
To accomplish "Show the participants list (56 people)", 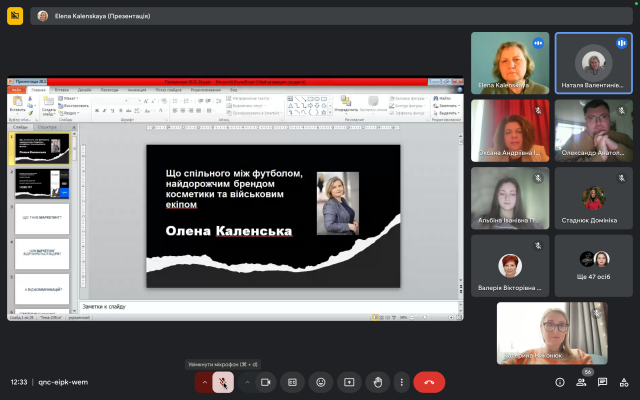I will point(582,382).
